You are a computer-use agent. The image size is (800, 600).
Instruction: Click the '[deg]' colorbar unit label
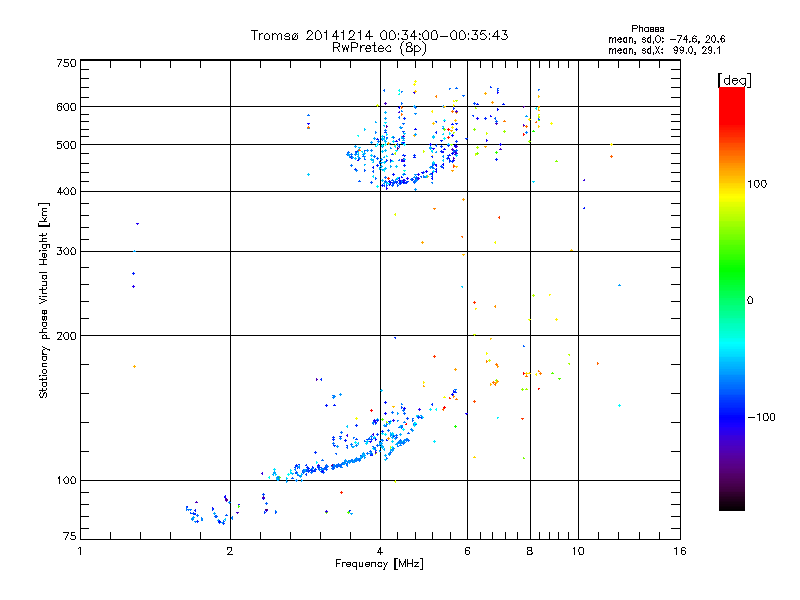click(734, 80)
